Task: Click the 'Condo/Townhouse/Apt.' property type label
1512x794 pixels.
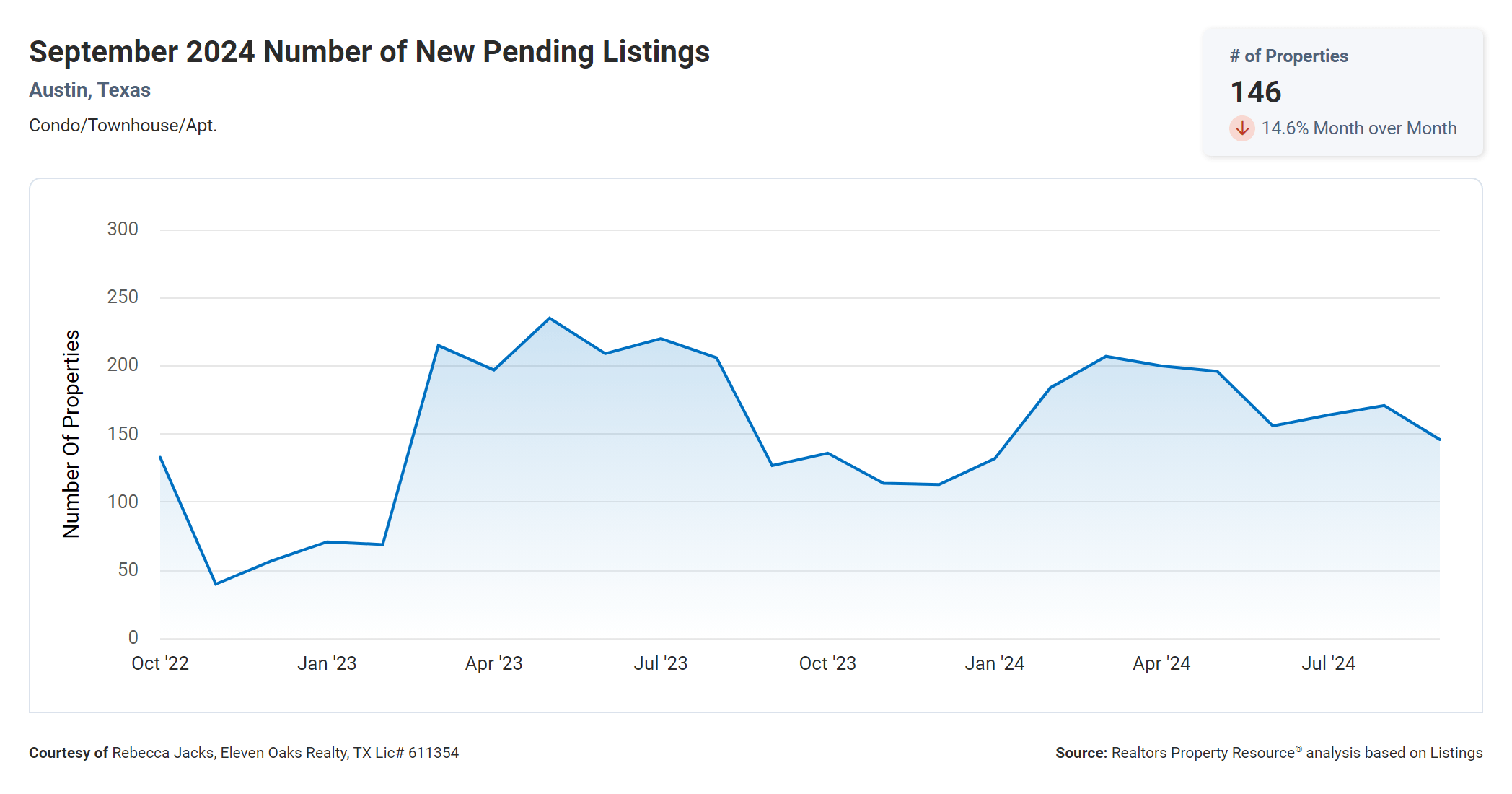Action: (123, 126)
